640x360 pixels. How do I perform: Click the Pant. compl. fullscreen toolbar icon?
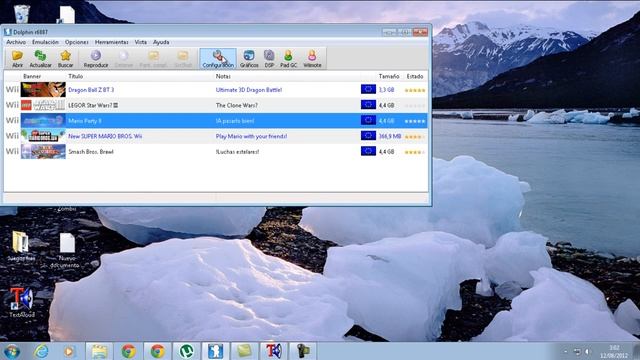point(153,58)
